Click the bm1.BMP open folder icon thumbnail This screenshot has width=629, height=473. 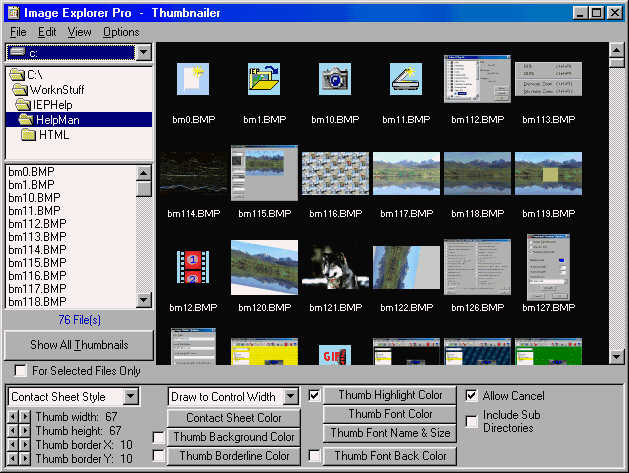click(x=264, y=79)
